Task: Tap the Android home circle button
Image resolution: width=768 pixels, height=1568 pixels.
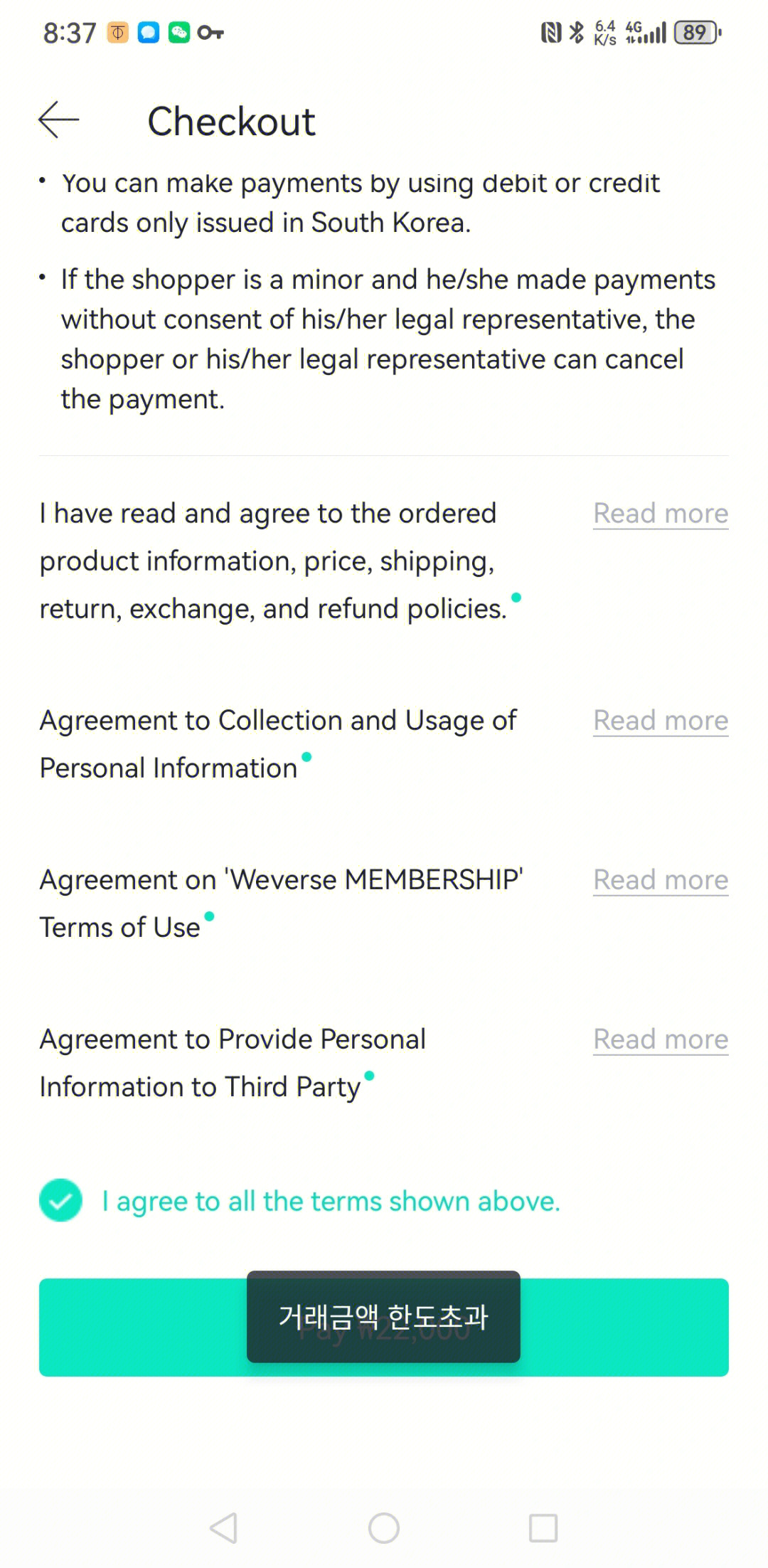Action: [x=384, y=1527]
